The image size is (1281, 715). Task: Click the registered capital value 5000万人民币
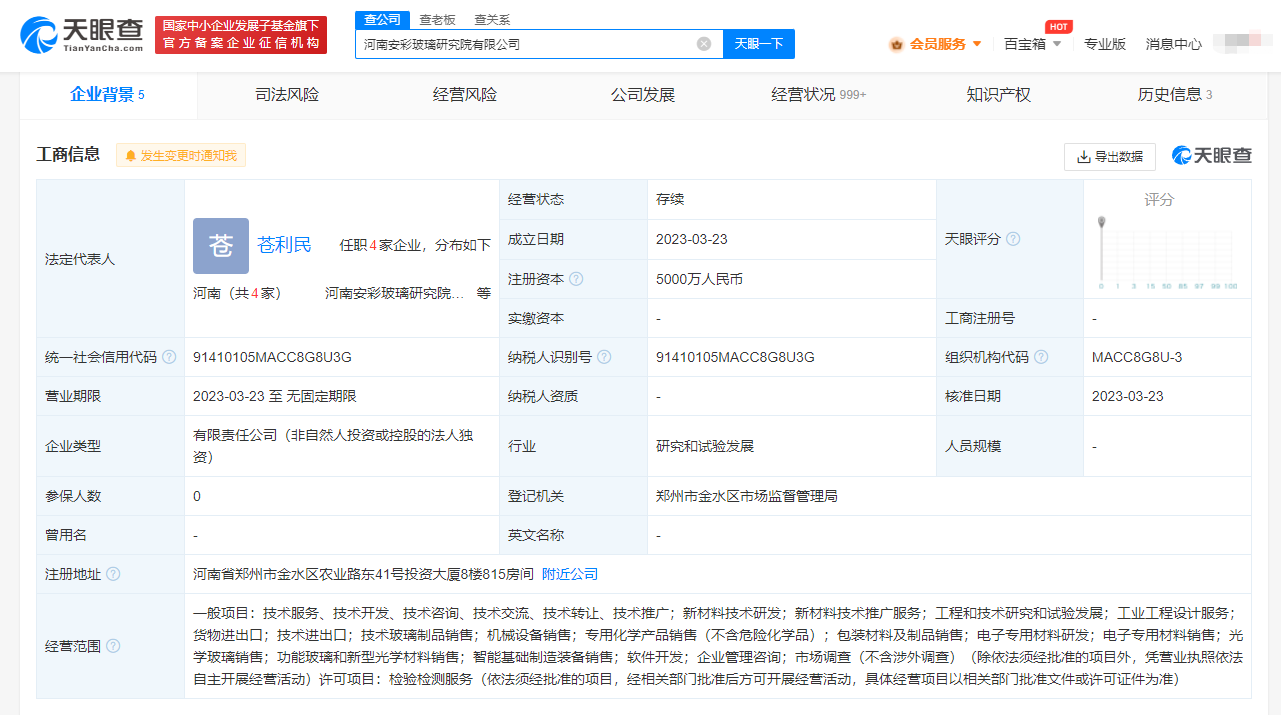[699, 279]
